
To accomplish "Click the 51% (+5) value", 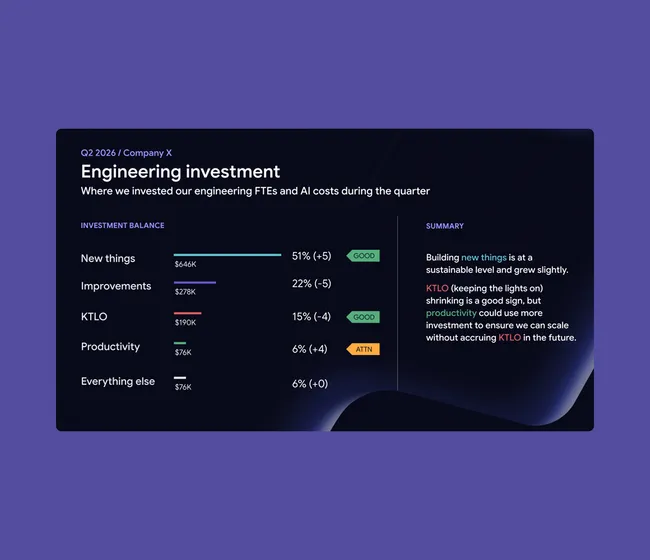I will coord(311,256).
